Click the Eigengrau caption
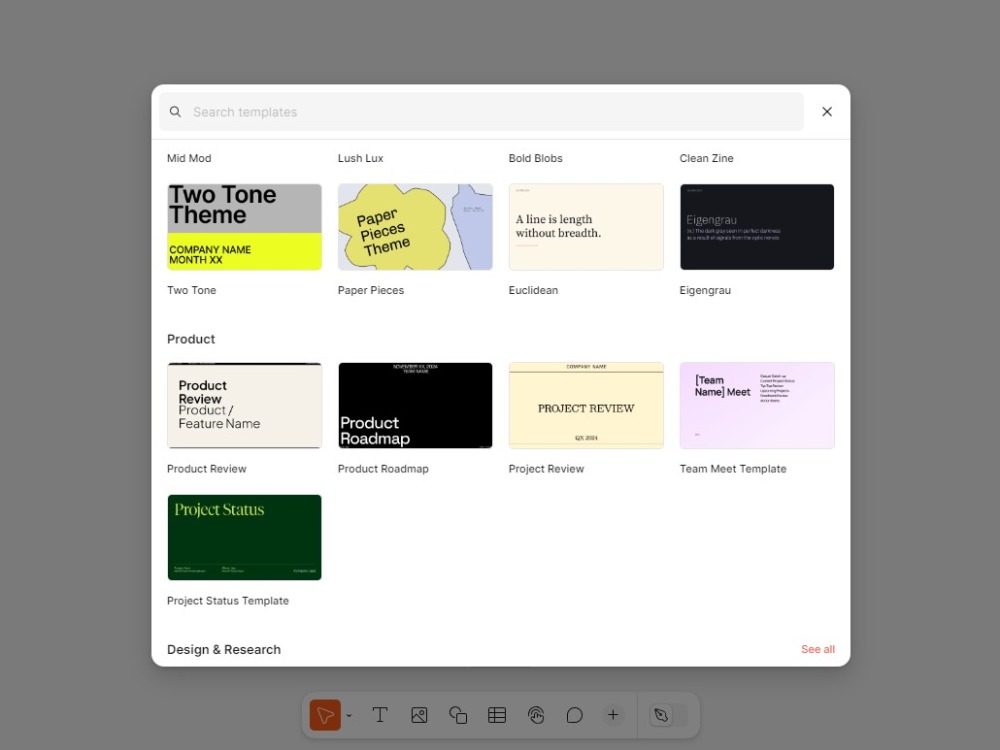The height and width of the screenshot is (750, 1000). pyautogui.click(x=705, y=290)
